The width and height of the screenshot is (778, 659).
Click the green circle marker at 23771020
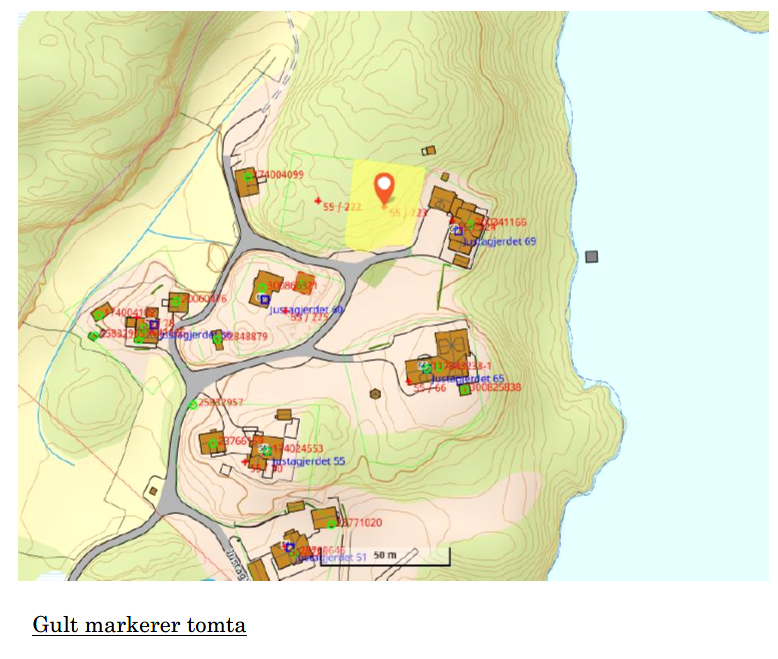click(331, 524)
